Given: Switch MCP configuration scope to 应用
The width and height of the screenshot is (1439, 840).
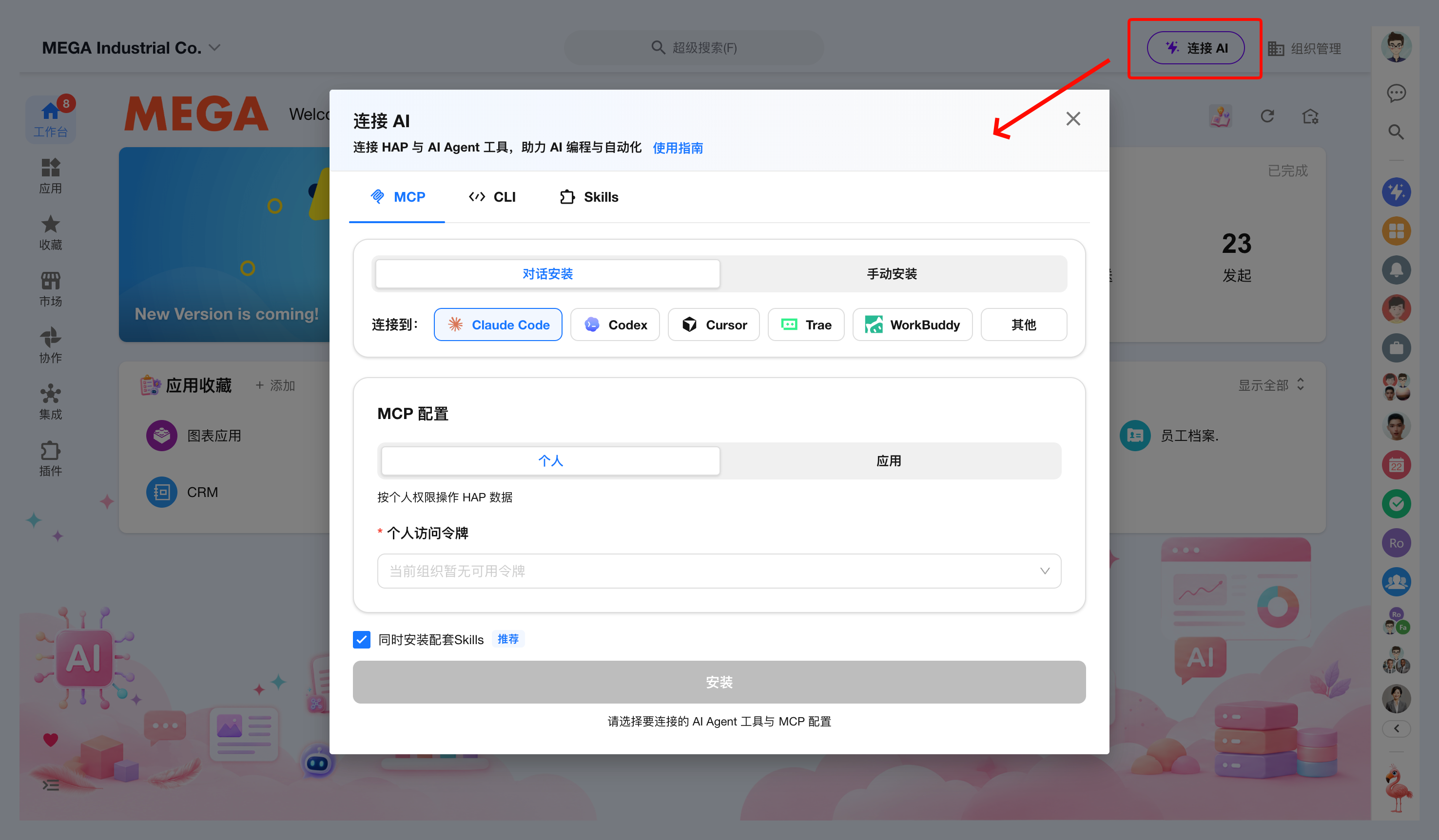Looking at the screenshot, I should tap(889, 460).
